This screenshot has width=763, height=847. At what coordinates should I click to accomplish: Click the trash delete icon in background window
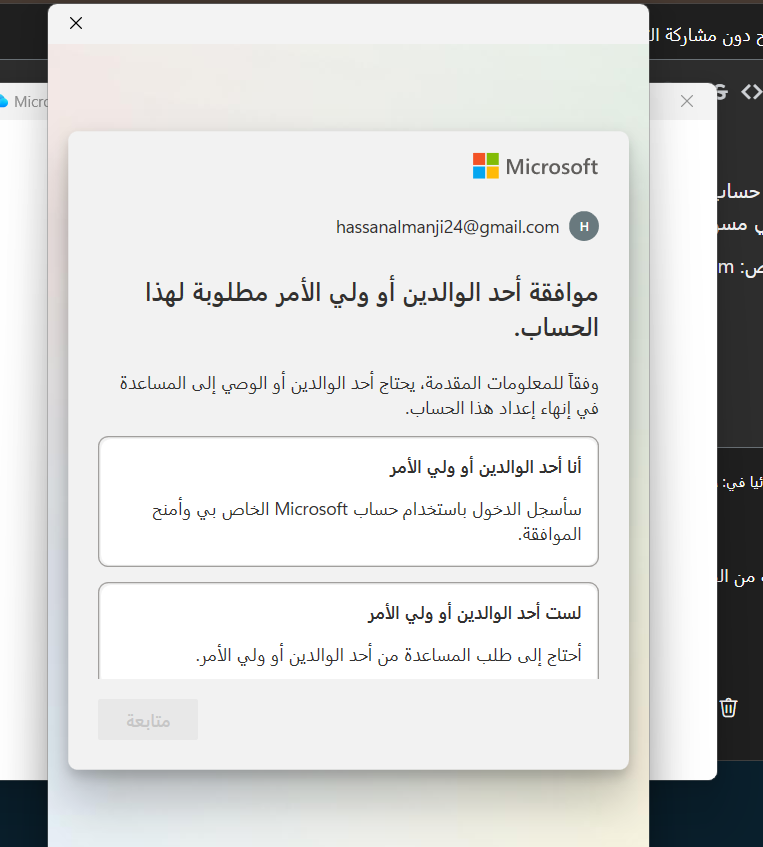[x=728, y=707]
